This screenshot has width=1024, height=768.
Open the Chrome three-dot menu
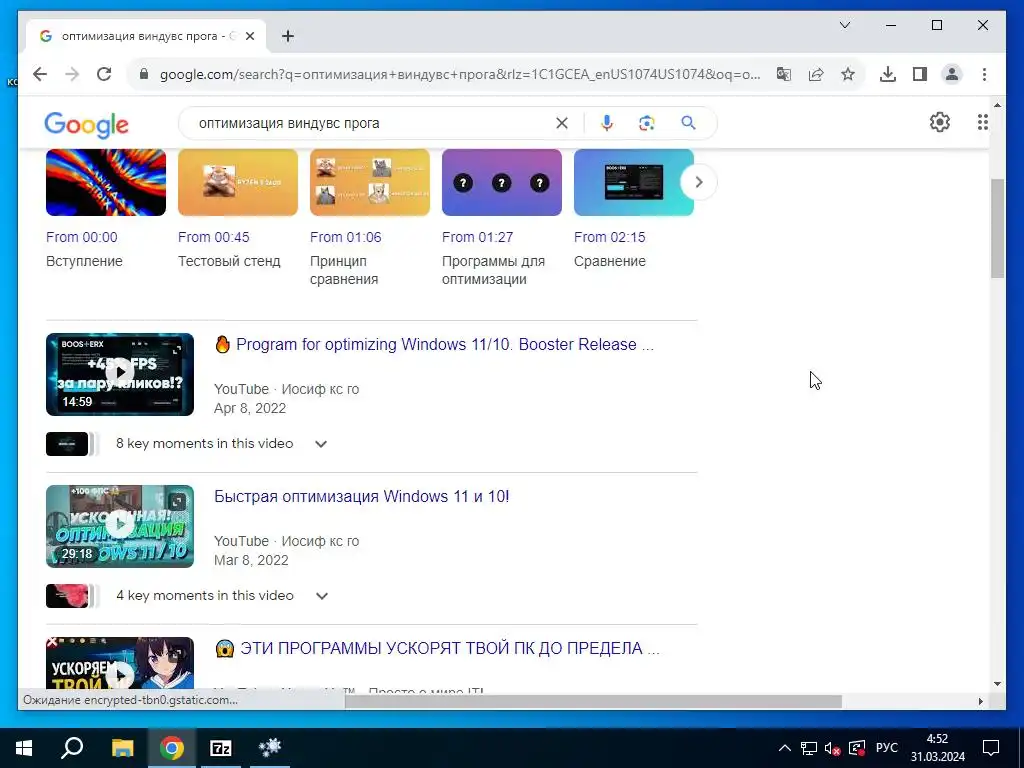(984, 74)
